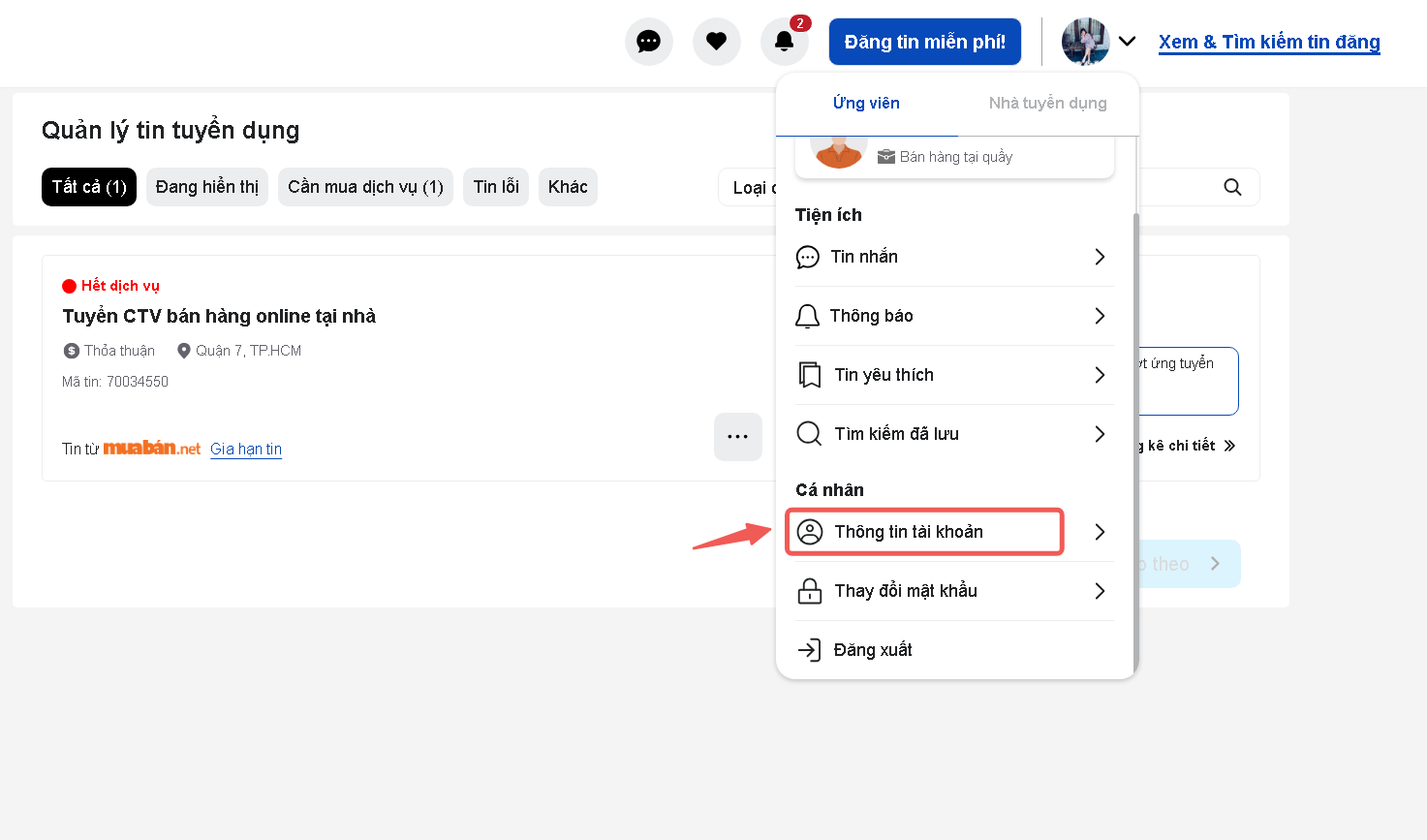Click 'Gia hạn tin' renewal link
1427x840 pixels.
246,449
